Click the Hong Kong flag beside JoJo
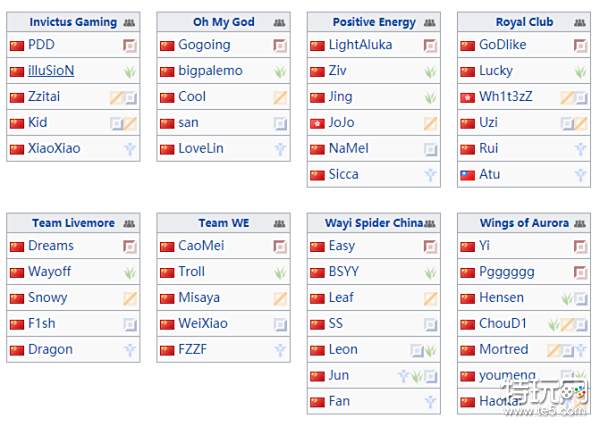The width and height of the screenshot is (600, 427). 317,123
